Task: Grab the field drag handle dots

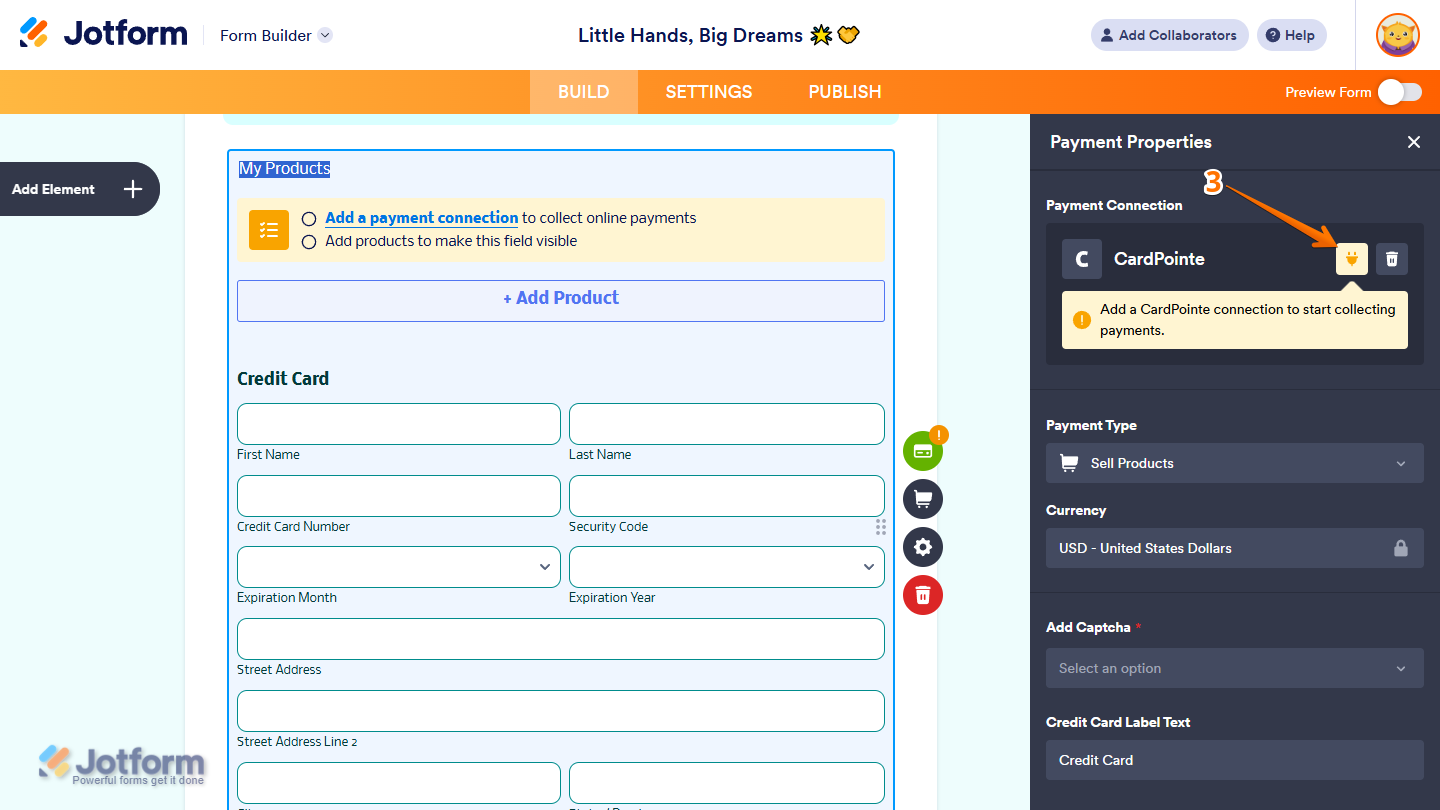Action: (x=881, y=527)
